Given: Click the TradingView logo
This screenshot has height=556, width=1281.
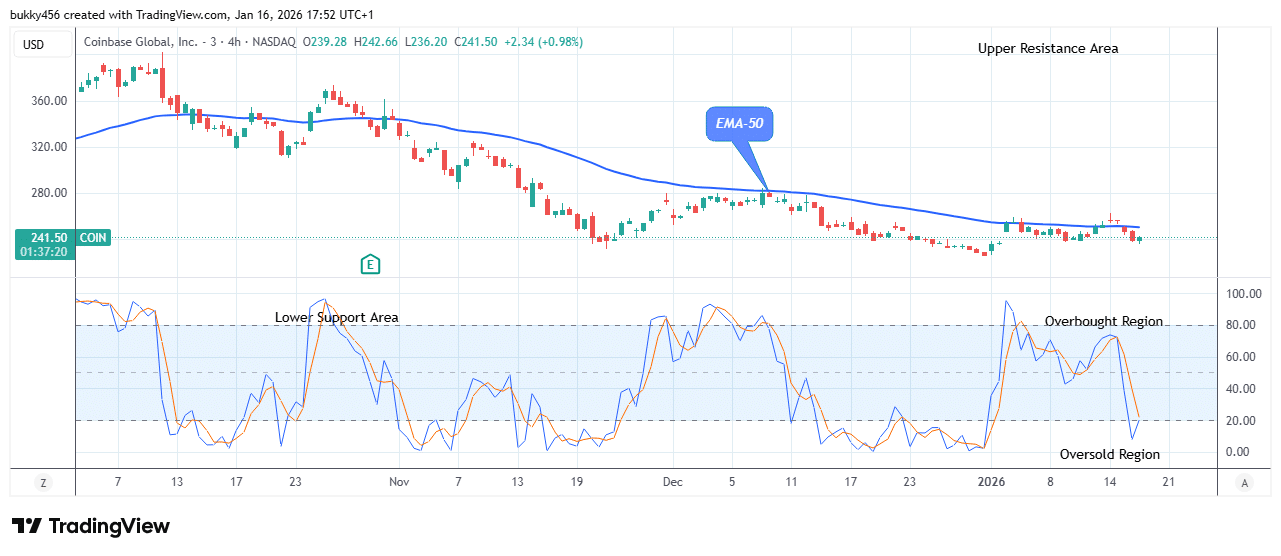Looking at the screenshot, I should [91, 526].
